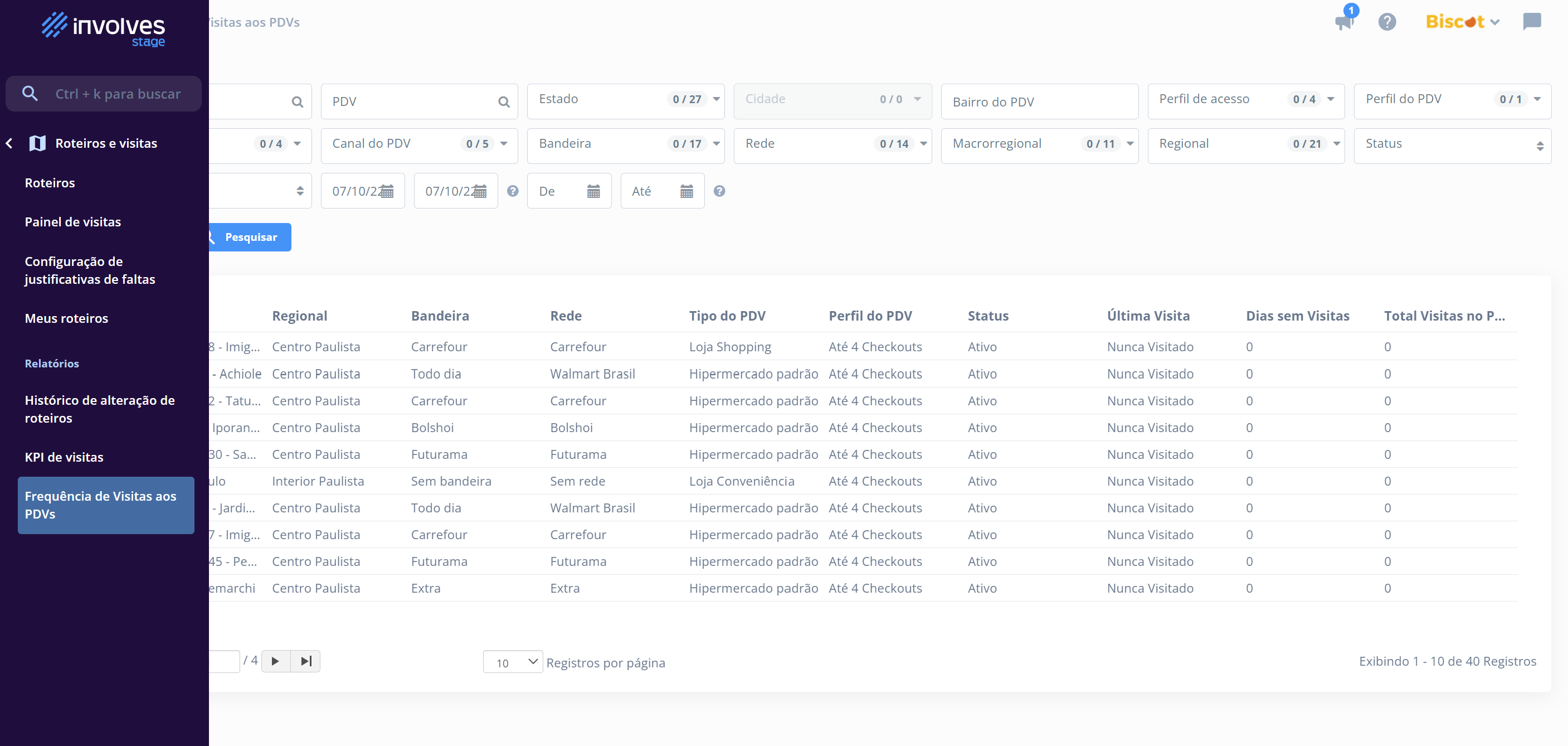The image size is (1568, 746).
Task: Open the calendar picker in the De field
Action: click(593, 191)
